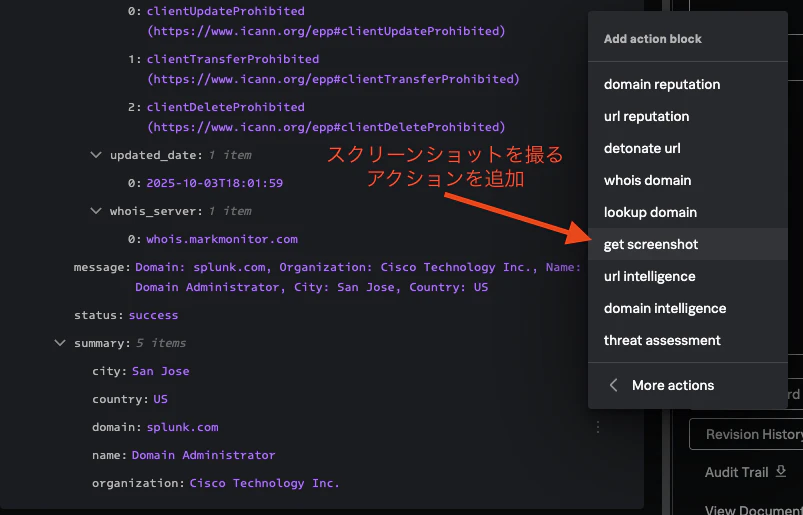This screenshot has height=515, width=803.
Task: Click the icann.org clientDeleteProhibited URL
Action: (326, 127)
